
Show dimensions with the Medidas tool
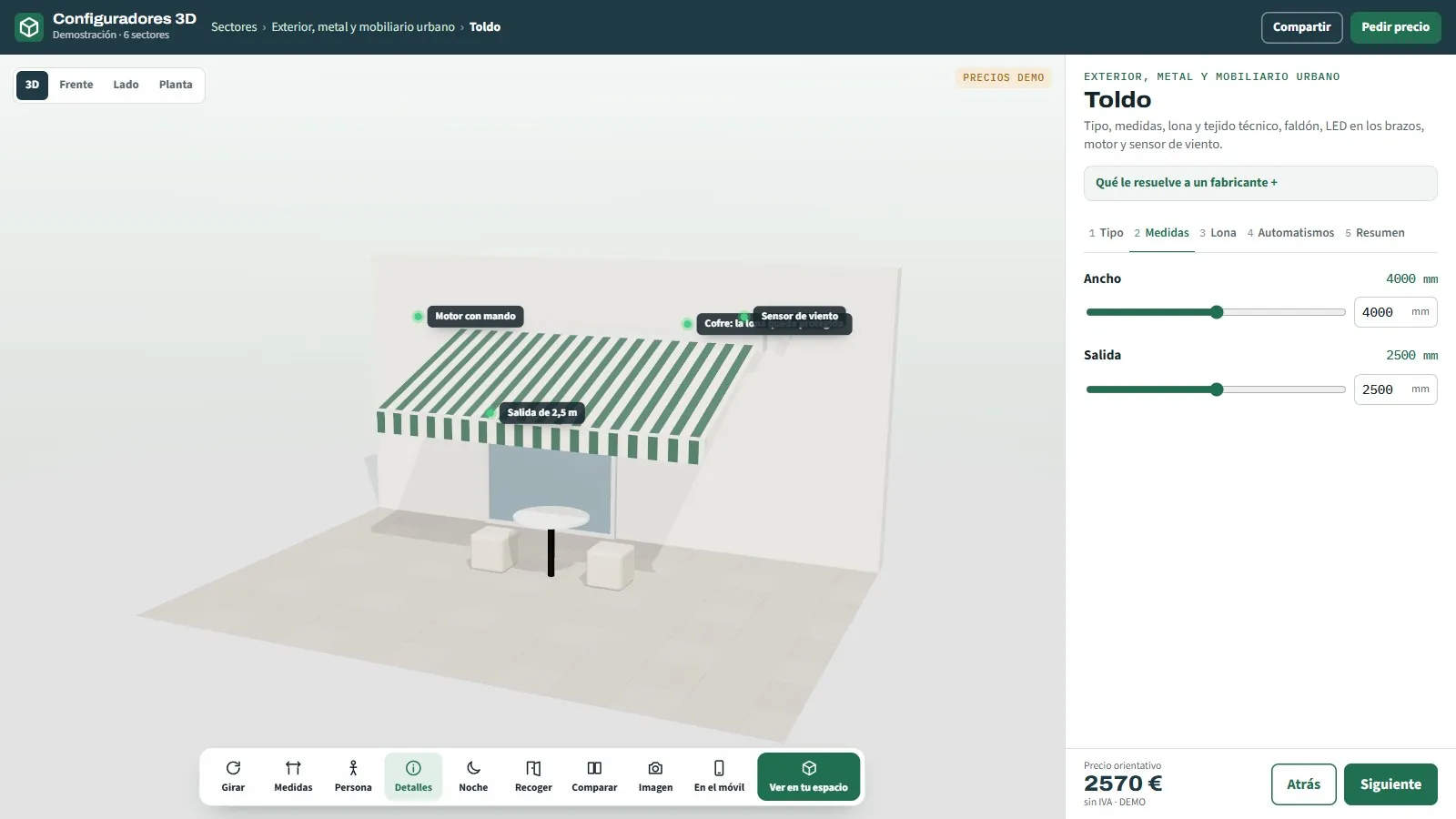(x=293, y=776)
